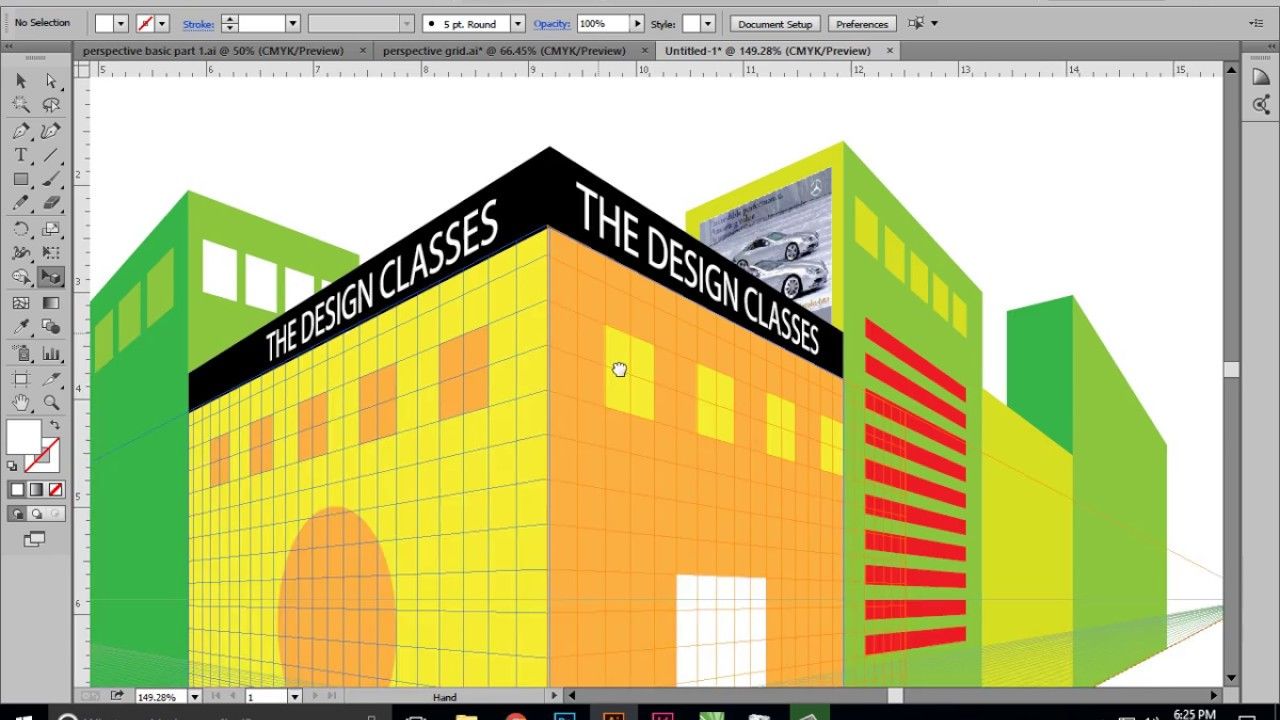Select the Rotate tool
The height and width of the screenshot is (720, 1280).
click(21, 229)
